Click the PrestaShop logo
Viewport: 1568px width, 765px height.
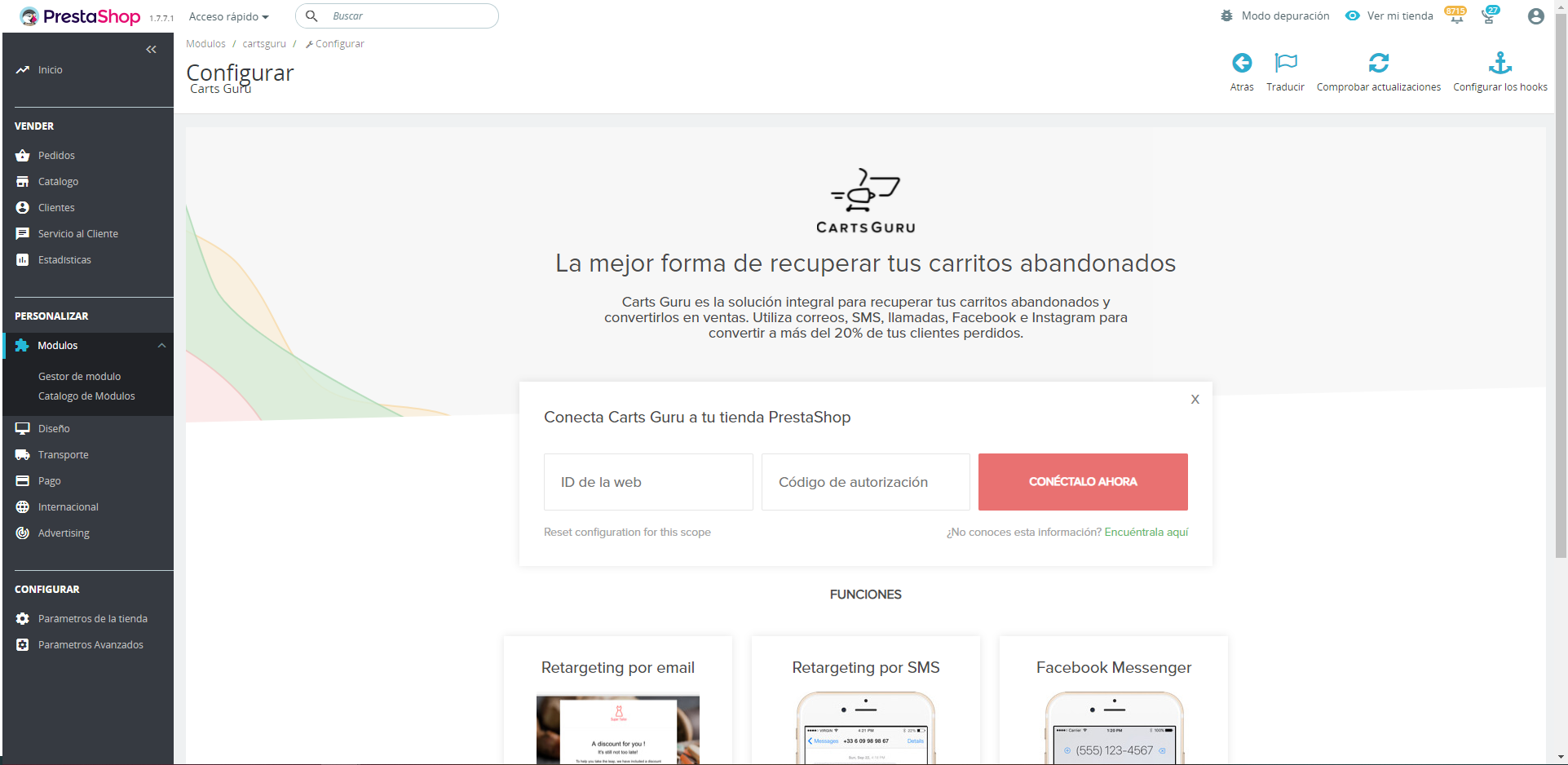pyautogui.click(x=80, y=16)
